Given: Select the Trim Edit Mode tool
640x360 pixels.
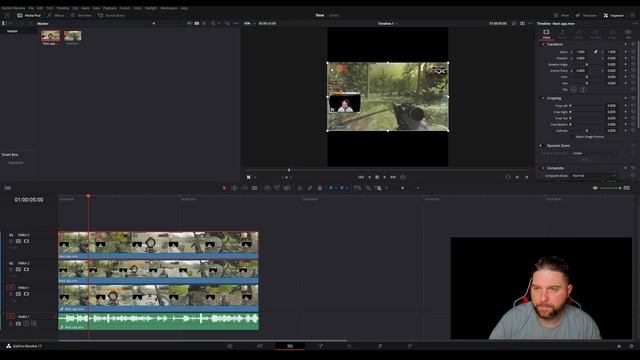Looking at the screenshot, I should click(x=234, y=188).
